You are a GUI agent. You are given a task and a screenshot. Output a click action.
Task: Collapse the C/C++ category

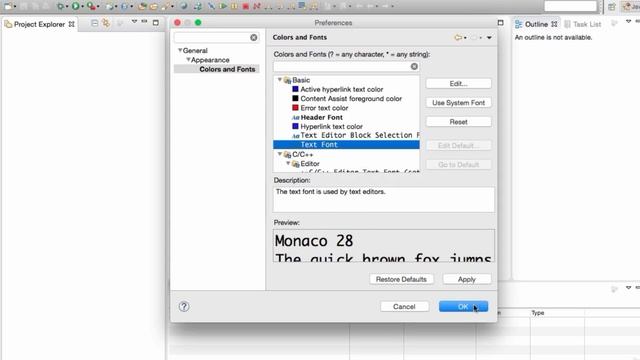point(280,154)
